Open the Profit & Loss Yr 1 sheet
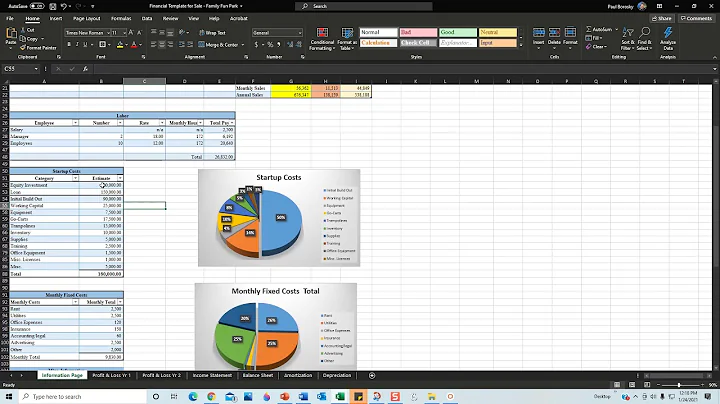The image size is (720, 404). pos(112,376)
